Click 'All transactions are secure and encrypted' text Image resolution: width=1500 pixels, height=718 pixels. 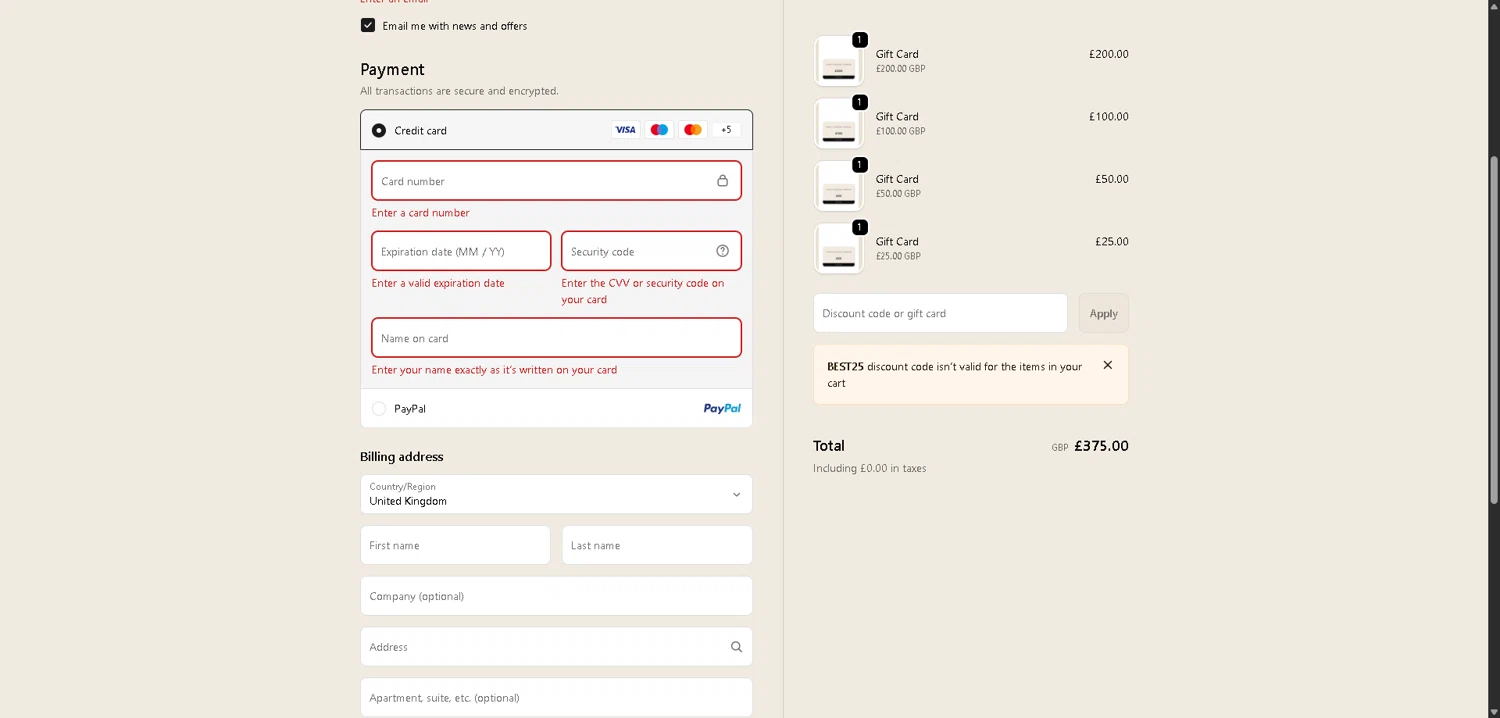[x=459, y=91]
